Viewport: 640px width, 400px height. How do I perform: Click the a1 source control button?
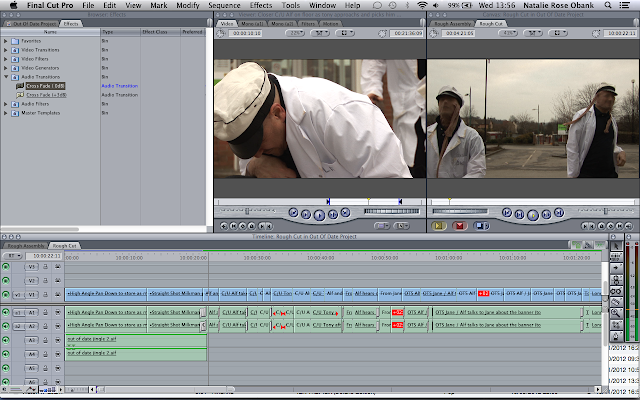18,313
